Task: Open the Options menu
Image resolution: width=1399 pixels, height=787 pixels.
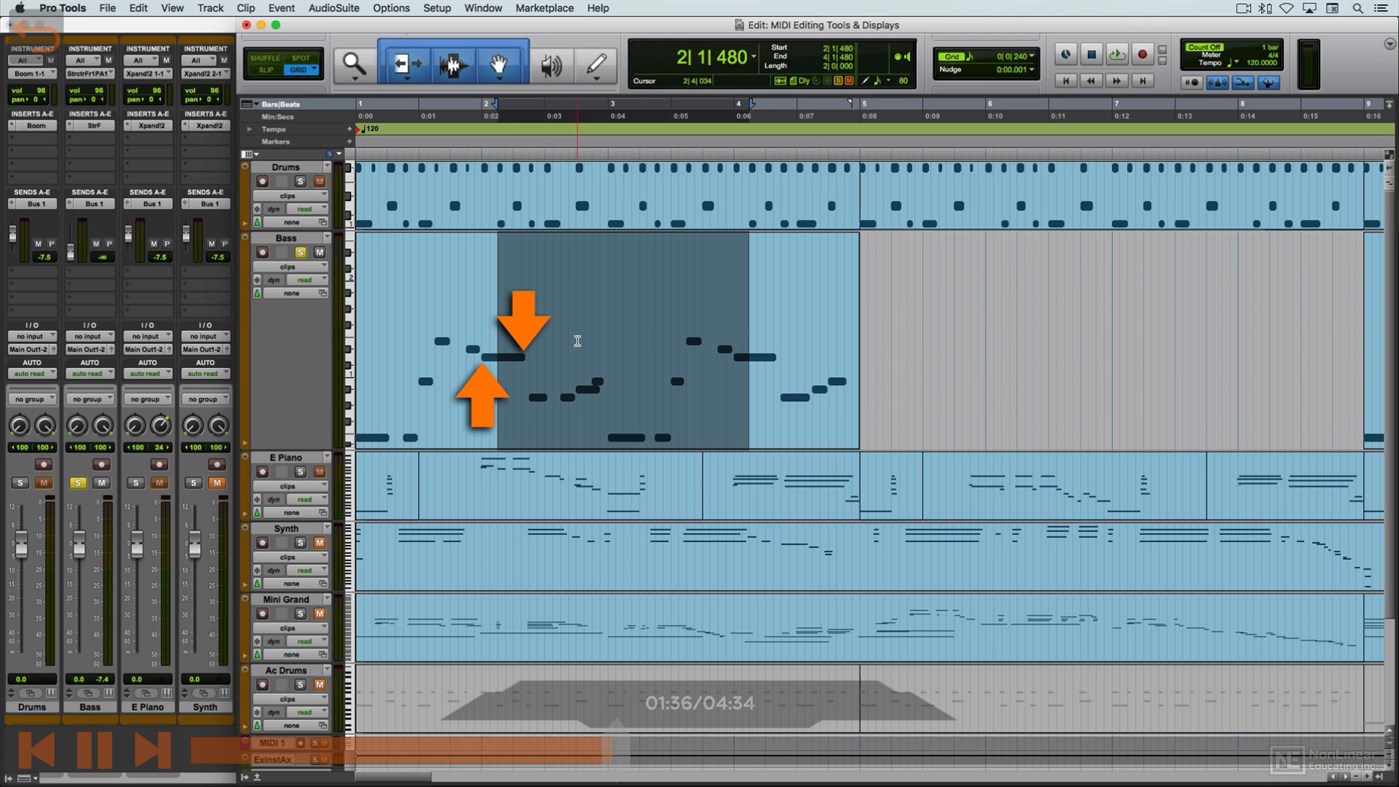Action: (x=391, y=8)
